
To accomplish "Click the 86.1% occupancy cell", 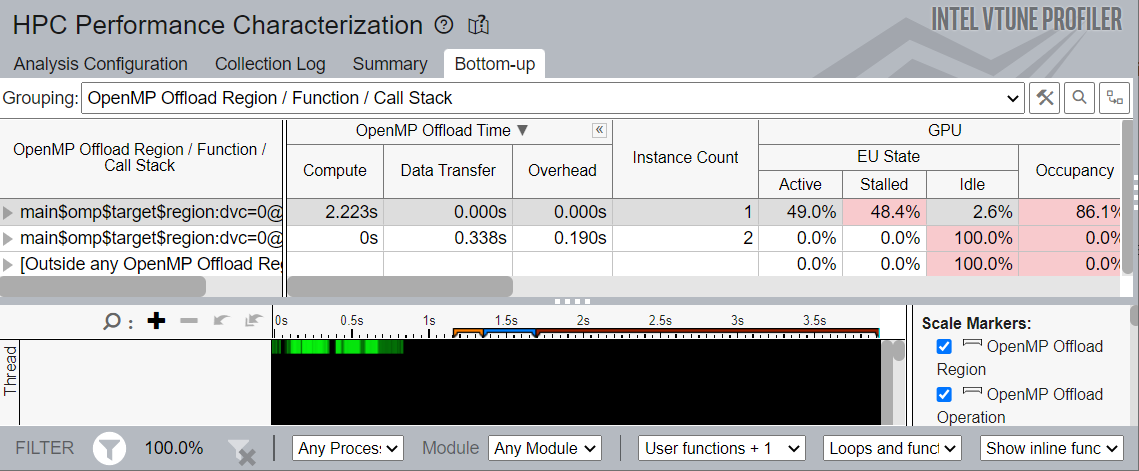I will point(1071,212).
